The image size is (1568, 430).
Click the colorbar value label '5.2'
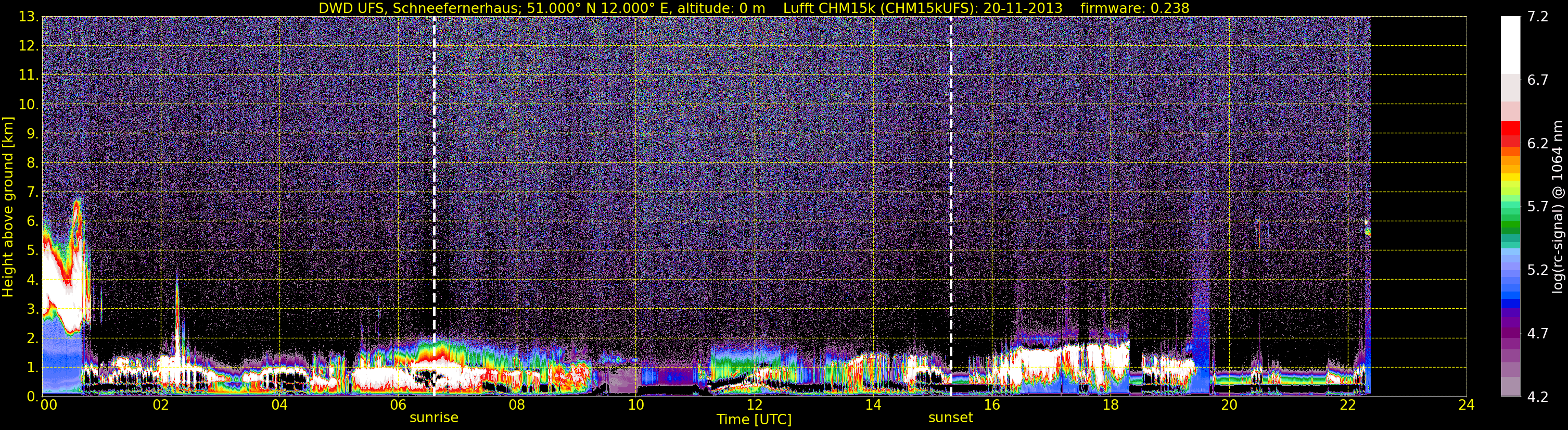[x=1538, y=270]
